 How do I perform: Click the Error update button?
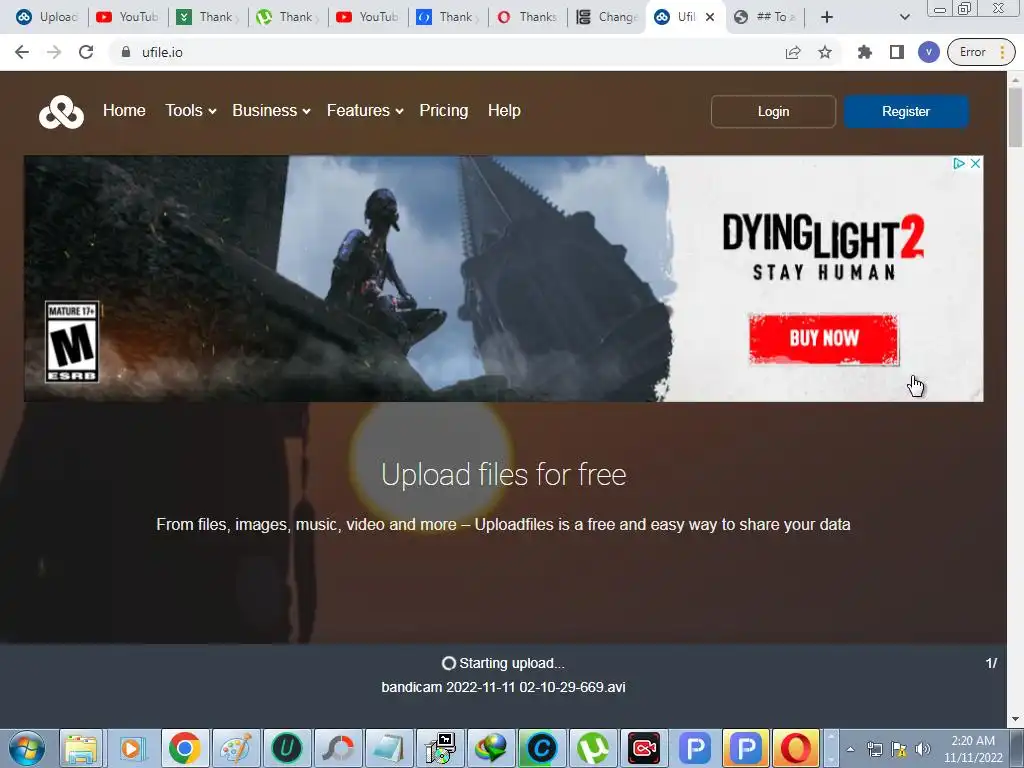(x=981, y=52)
